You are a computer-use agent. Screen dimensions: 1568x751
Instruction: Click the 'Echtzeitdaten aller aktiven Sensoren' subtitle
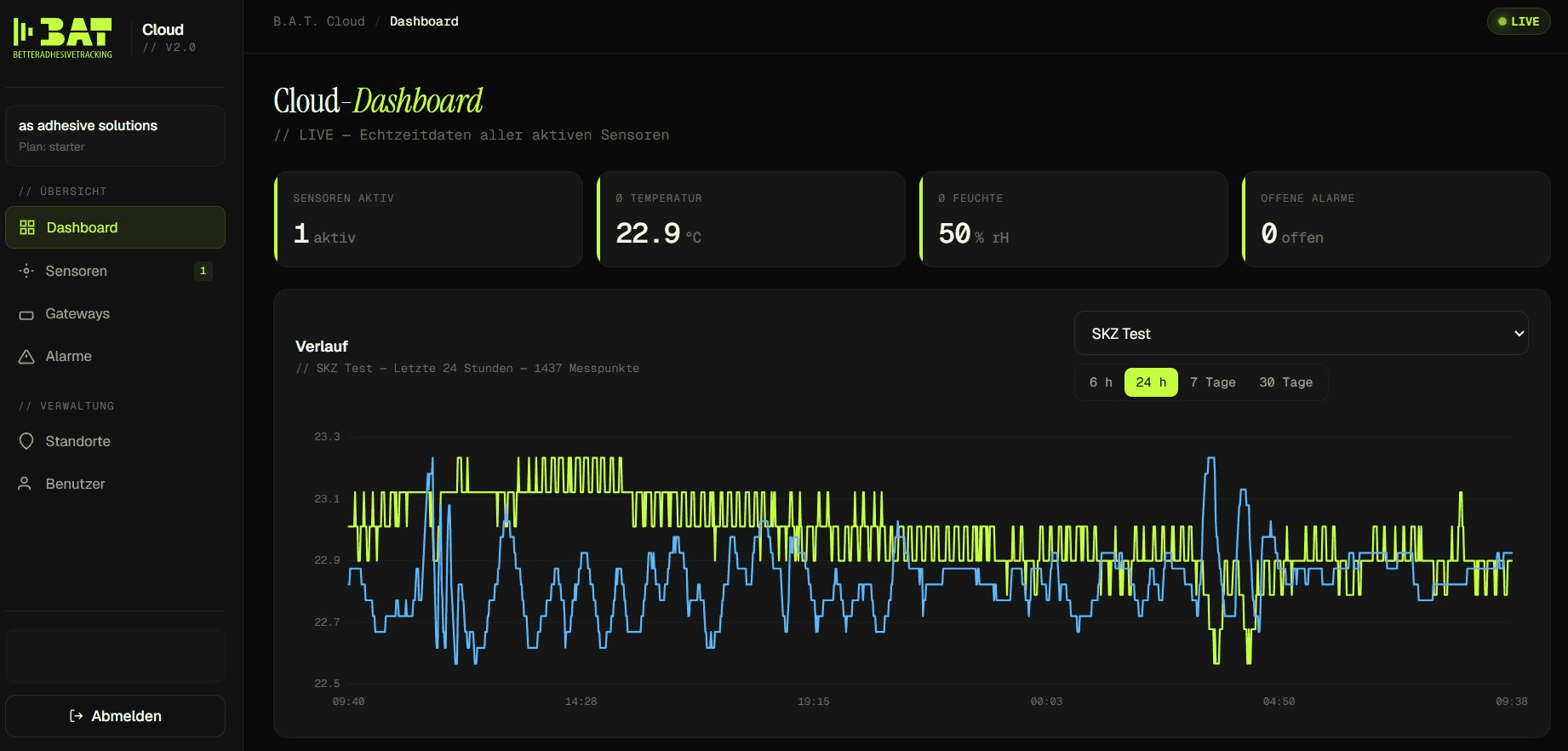(514, 135)
